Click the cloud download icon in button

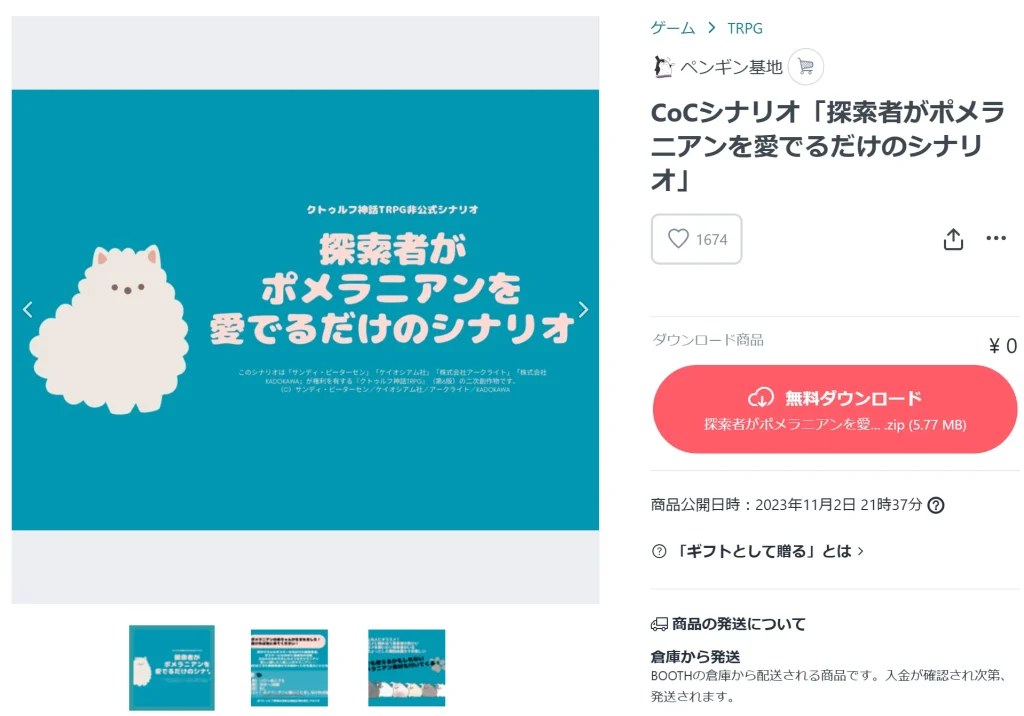click(x=761, y=397)
